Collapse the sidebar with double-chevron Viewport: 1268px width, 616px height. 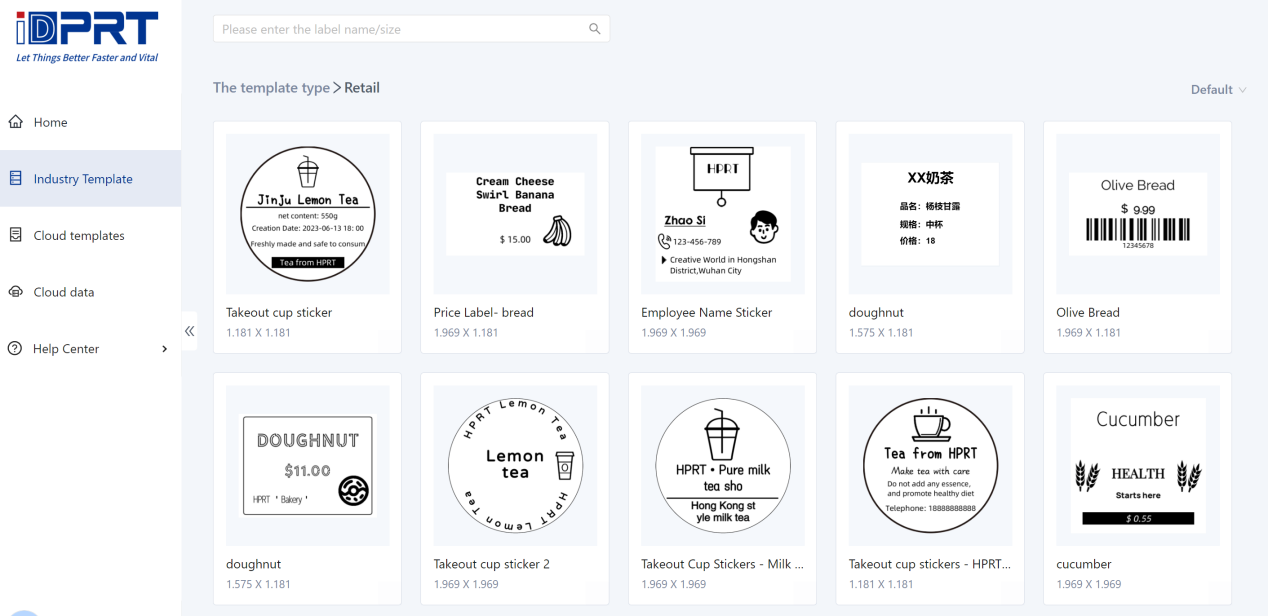(x=189, y=331)
